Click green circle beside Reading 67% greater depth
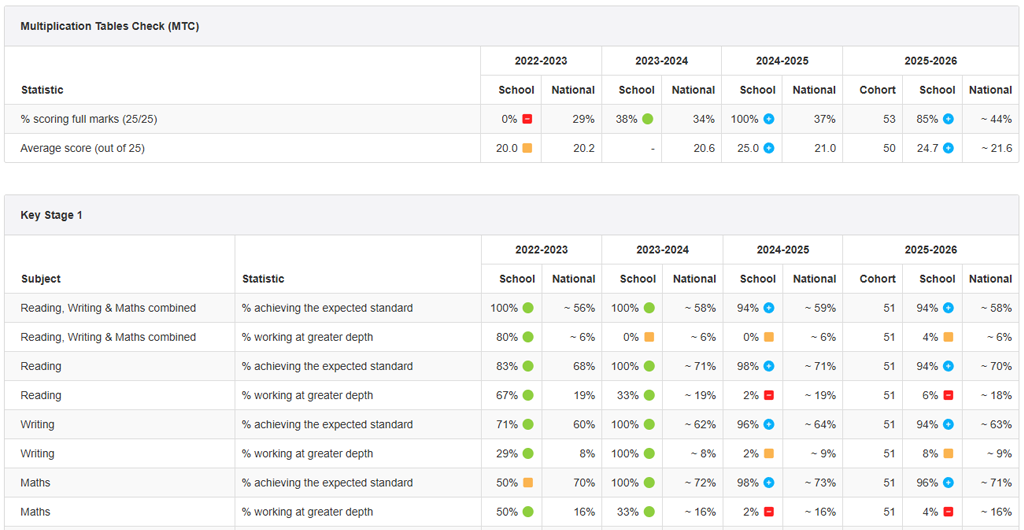The image size is (1024, 530). pos(528,395)
